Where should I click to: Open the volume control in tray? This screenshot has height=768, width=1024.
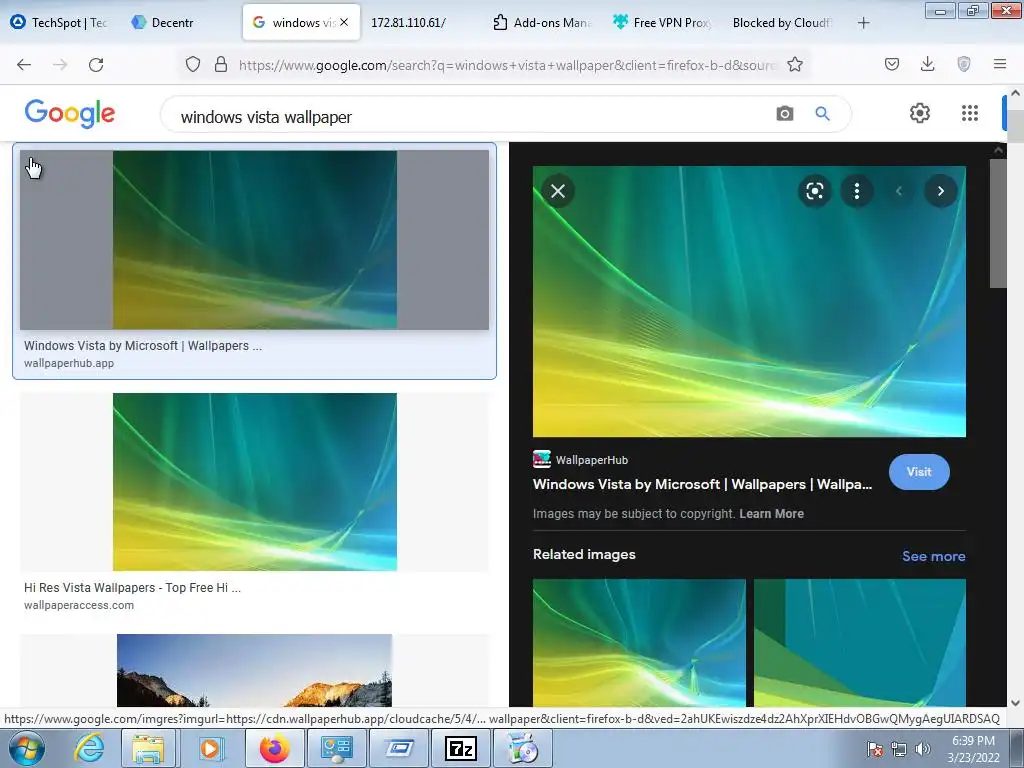coord(923,749)
